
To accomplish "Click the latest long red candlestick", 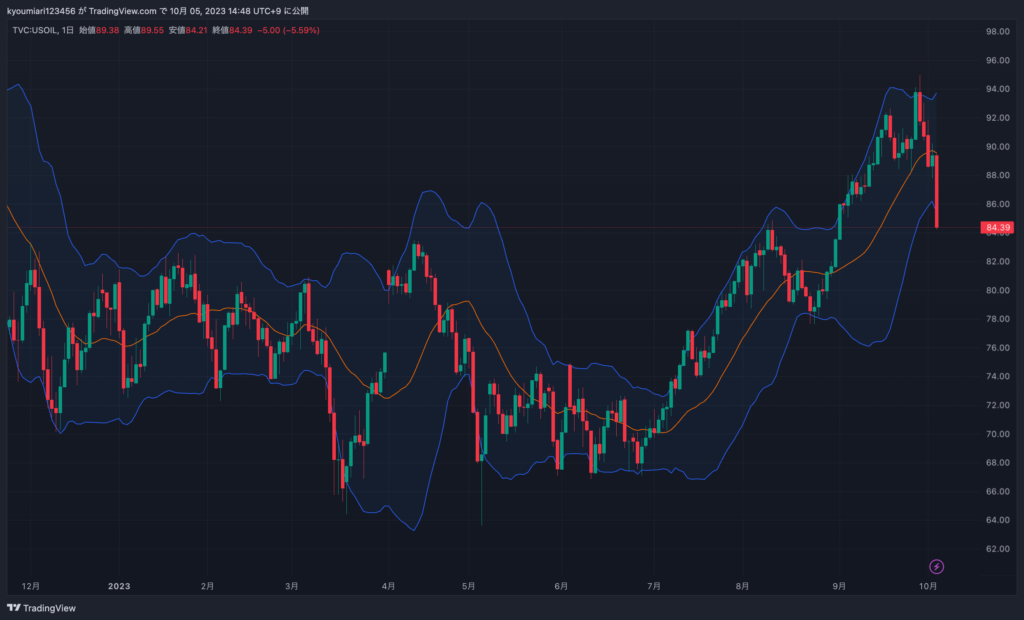I will point(936,191).
